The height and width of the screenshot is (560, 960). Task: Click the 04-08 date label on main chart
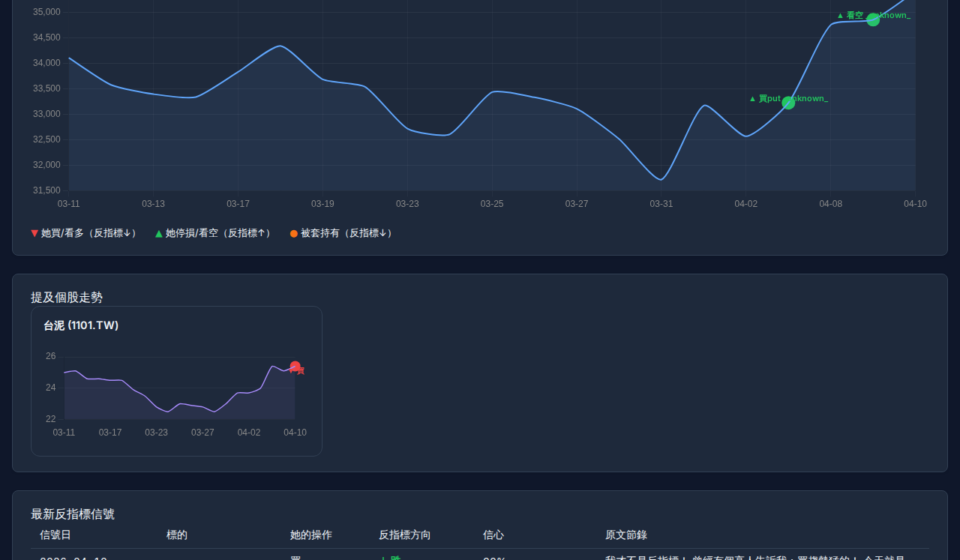click(x=831, y=204)
